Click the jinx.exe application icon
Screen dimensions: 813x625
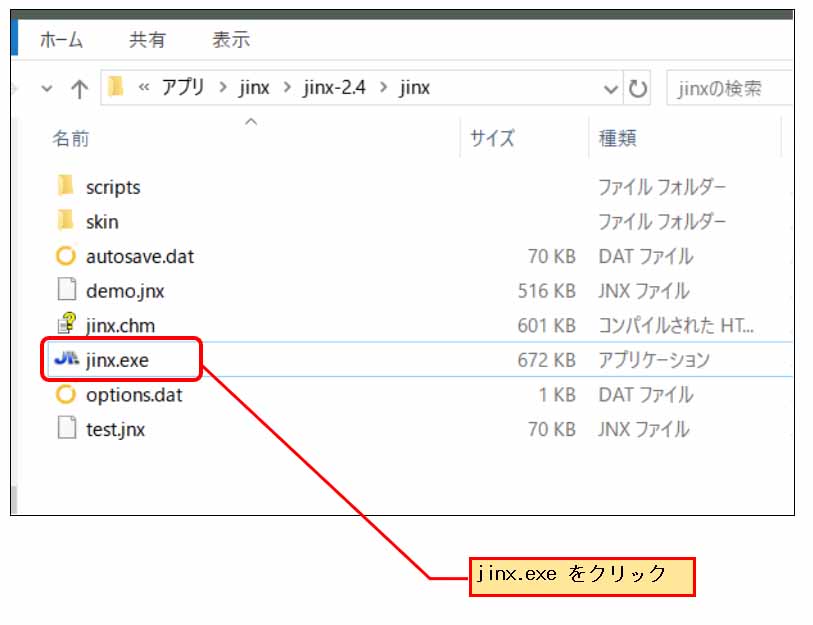[x=66, y=360]
